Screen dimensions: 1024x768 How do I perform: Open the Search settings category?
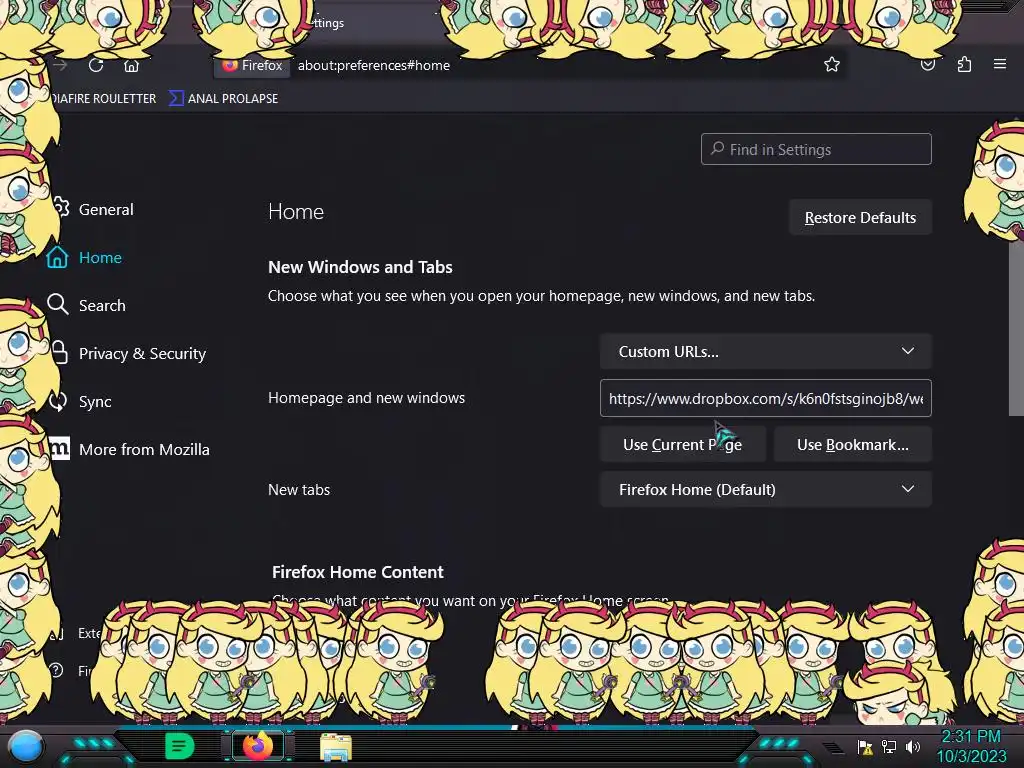pyautogui.click(x=86, y=305)
